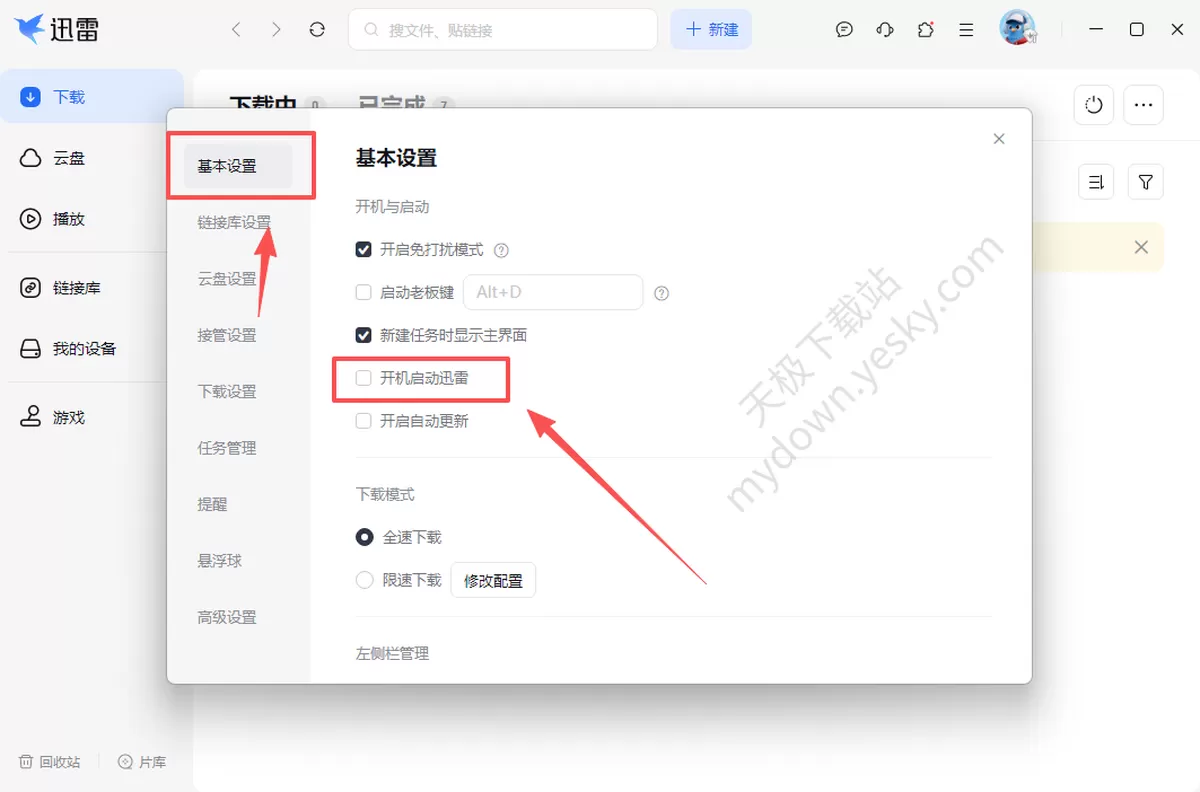The image size is (1200, 792).
Task: Uncheck 开启免打扰模式 checkbox
Action: click(364, 250)
